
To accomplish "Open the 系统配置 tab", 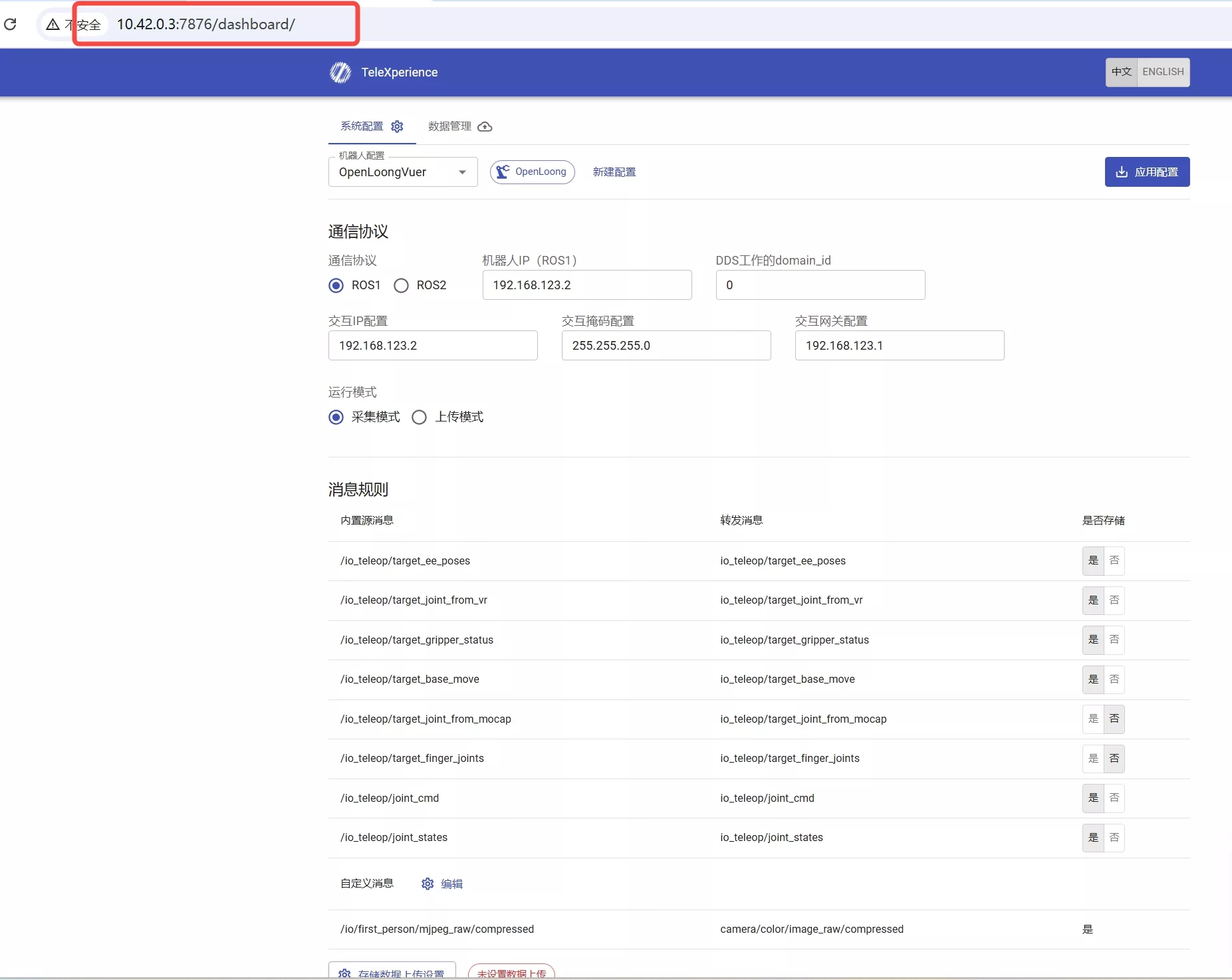I will tap(372, 126).
